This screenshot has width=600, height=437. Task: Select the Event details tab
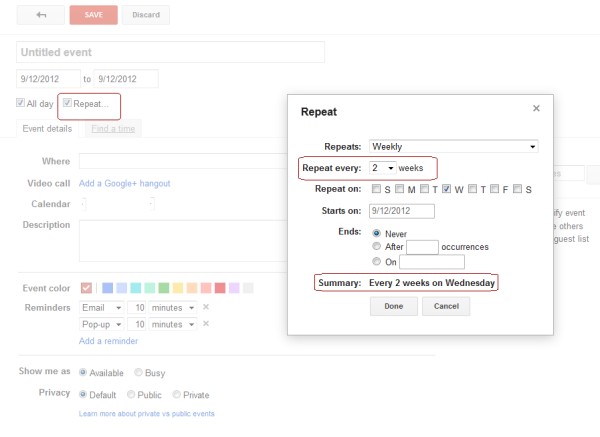tap(46, 128)
